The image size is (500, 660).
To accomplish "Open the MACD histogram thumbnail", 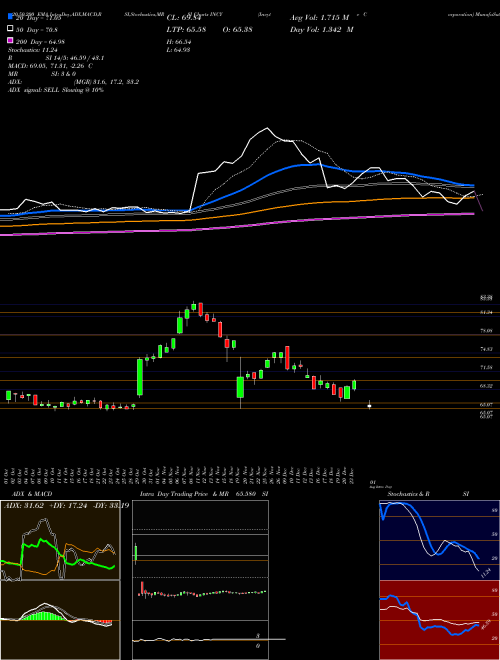I will [x=60, y=620].
